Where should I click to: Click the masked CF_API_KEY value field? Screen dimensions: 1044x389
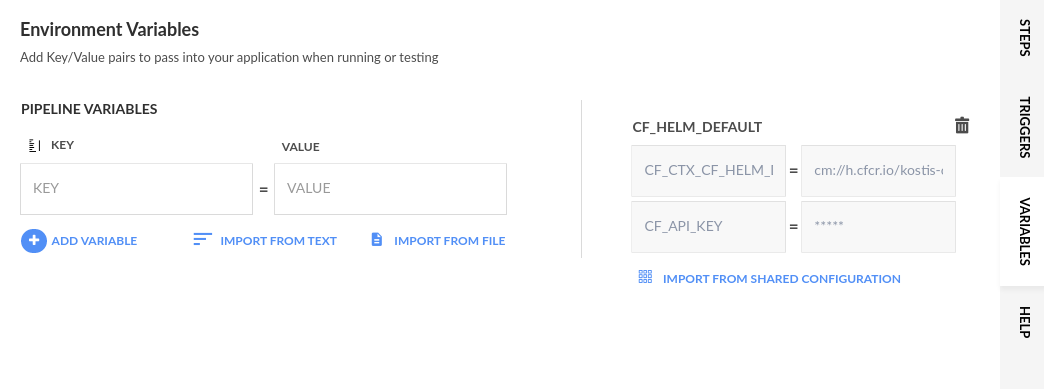click(878, 226)
